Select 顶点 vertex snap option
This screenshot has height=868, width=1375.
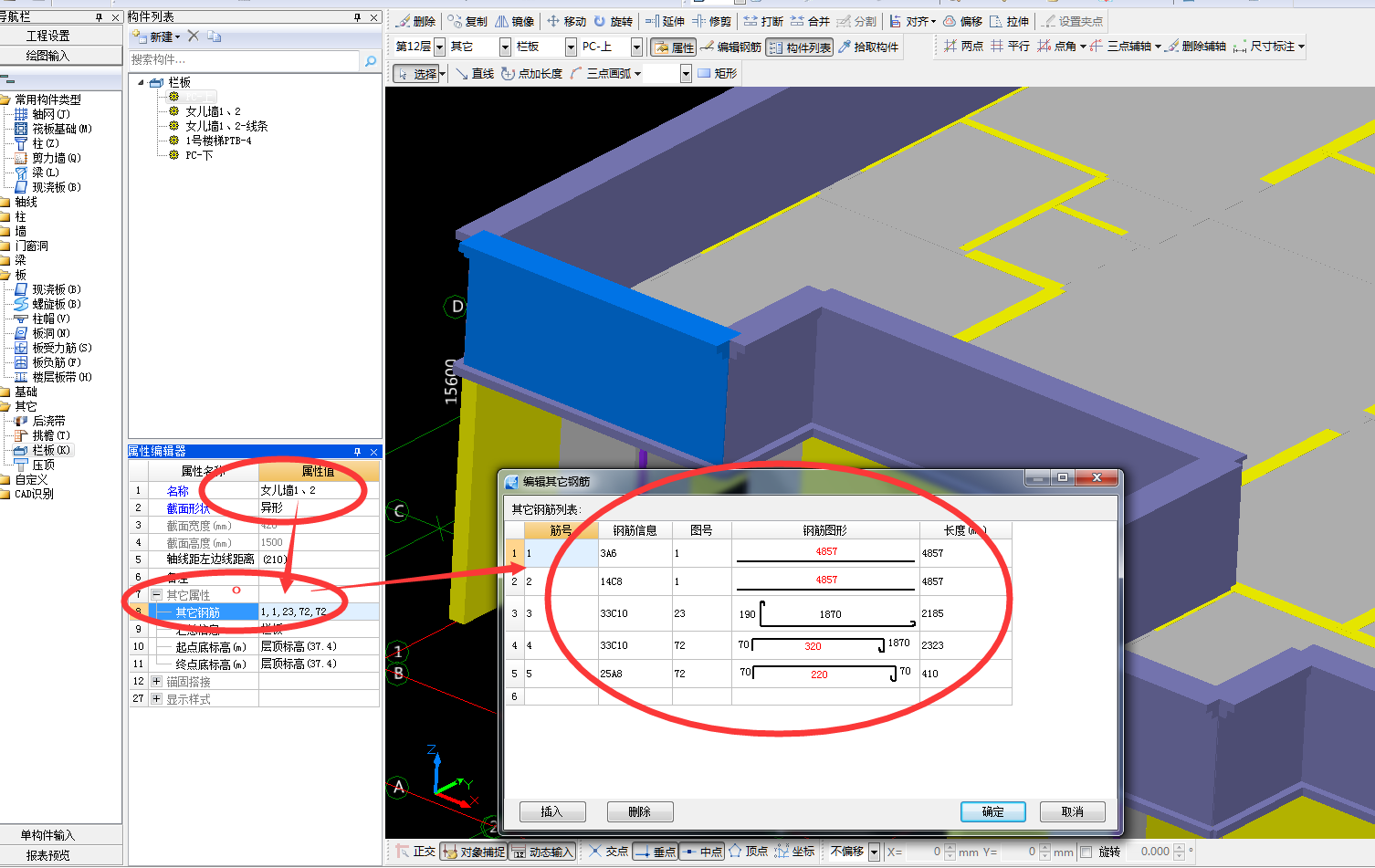749,852
